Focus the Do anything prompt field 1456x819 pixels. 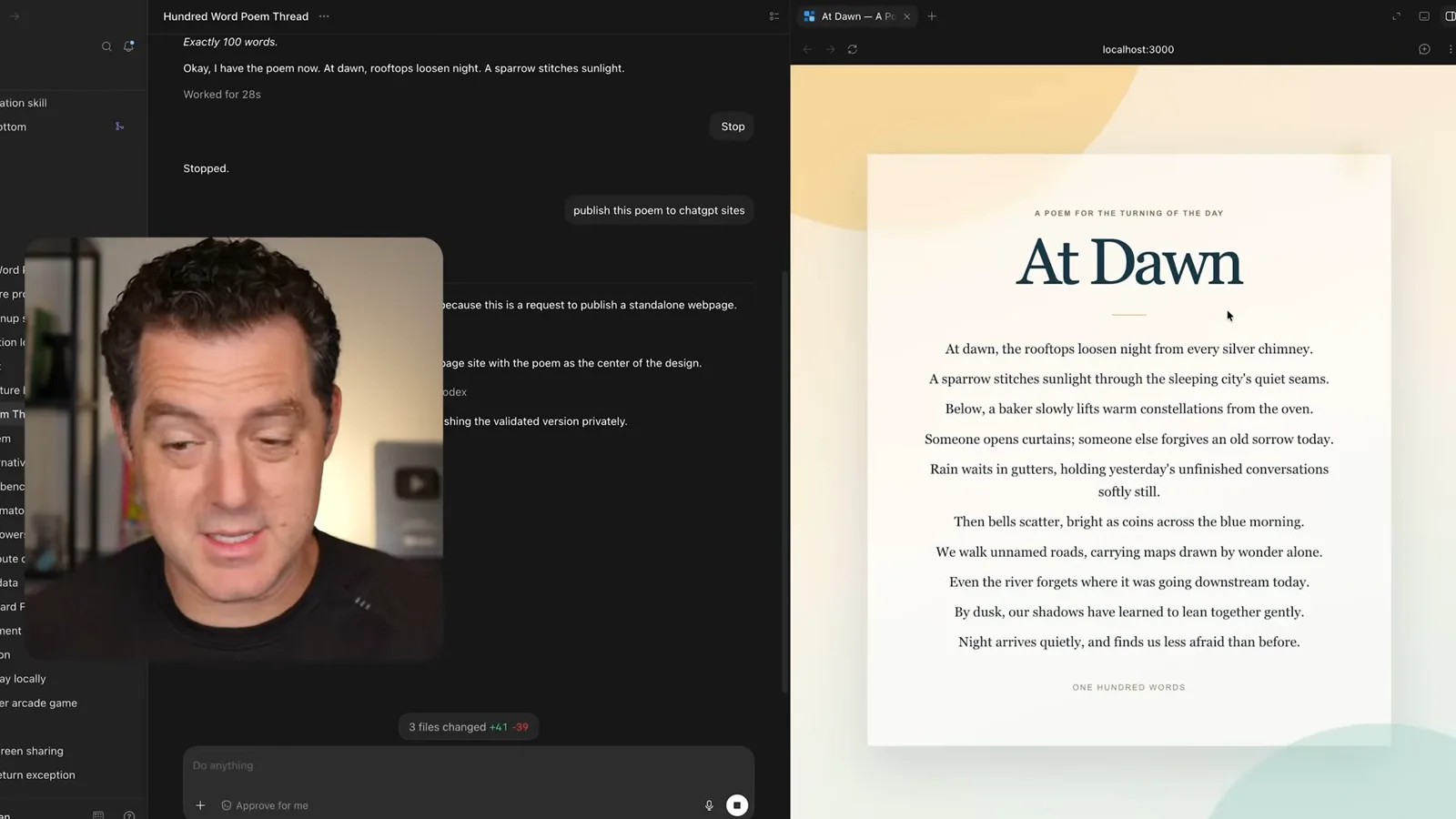pyautogui.click(x=468, y=765)
